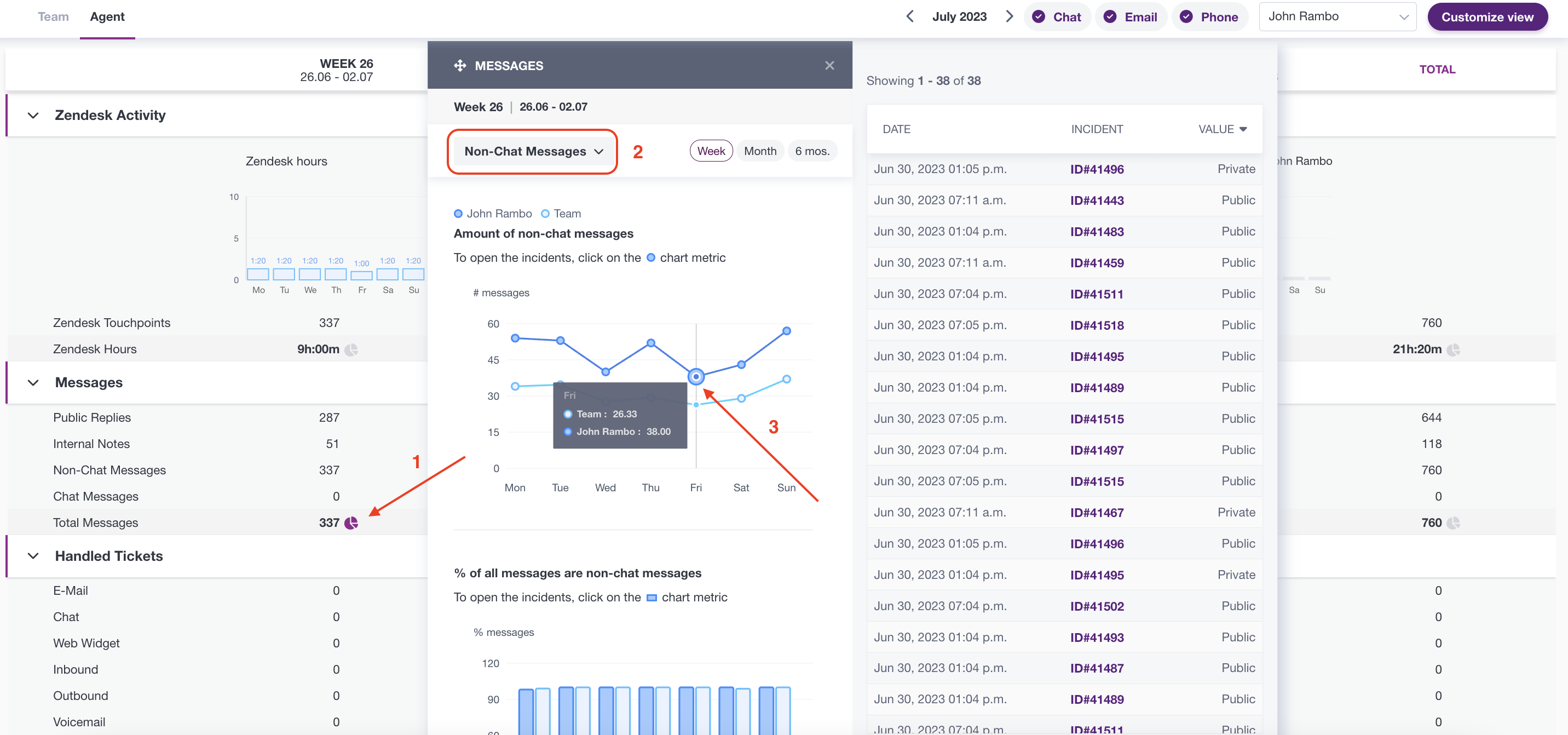
Task: Toggle Chat channel filter
Action: pos(1058,17)
